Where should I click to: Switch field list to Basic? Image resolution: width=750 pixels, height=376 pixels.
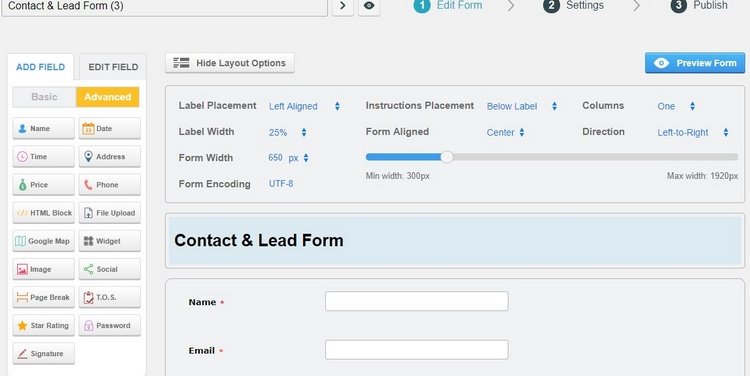pyautogui.click(x=44, y=97)
